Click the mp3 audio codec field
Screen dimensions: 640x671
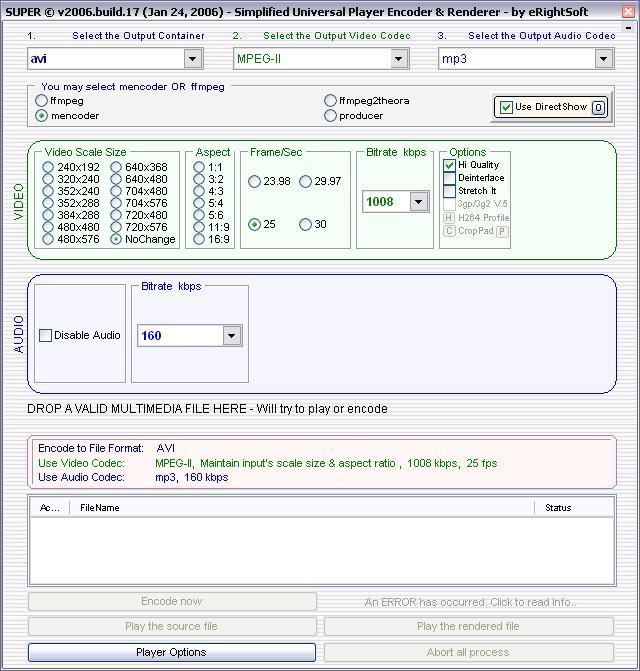click(x=526, y=59)
